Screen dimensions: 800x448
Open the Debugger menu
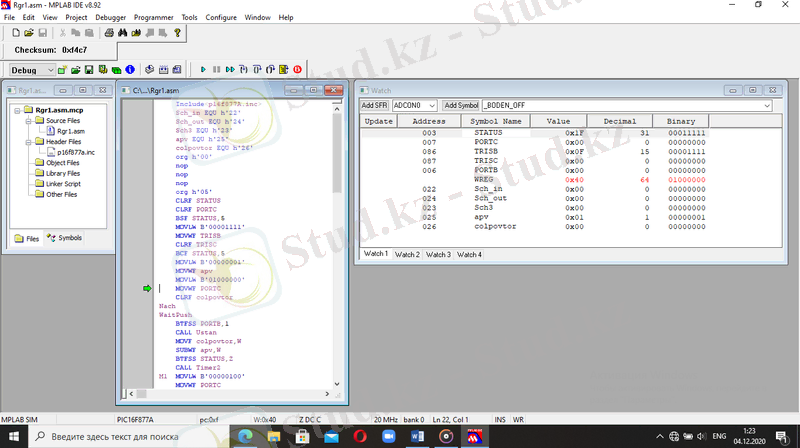pos(109,18)
